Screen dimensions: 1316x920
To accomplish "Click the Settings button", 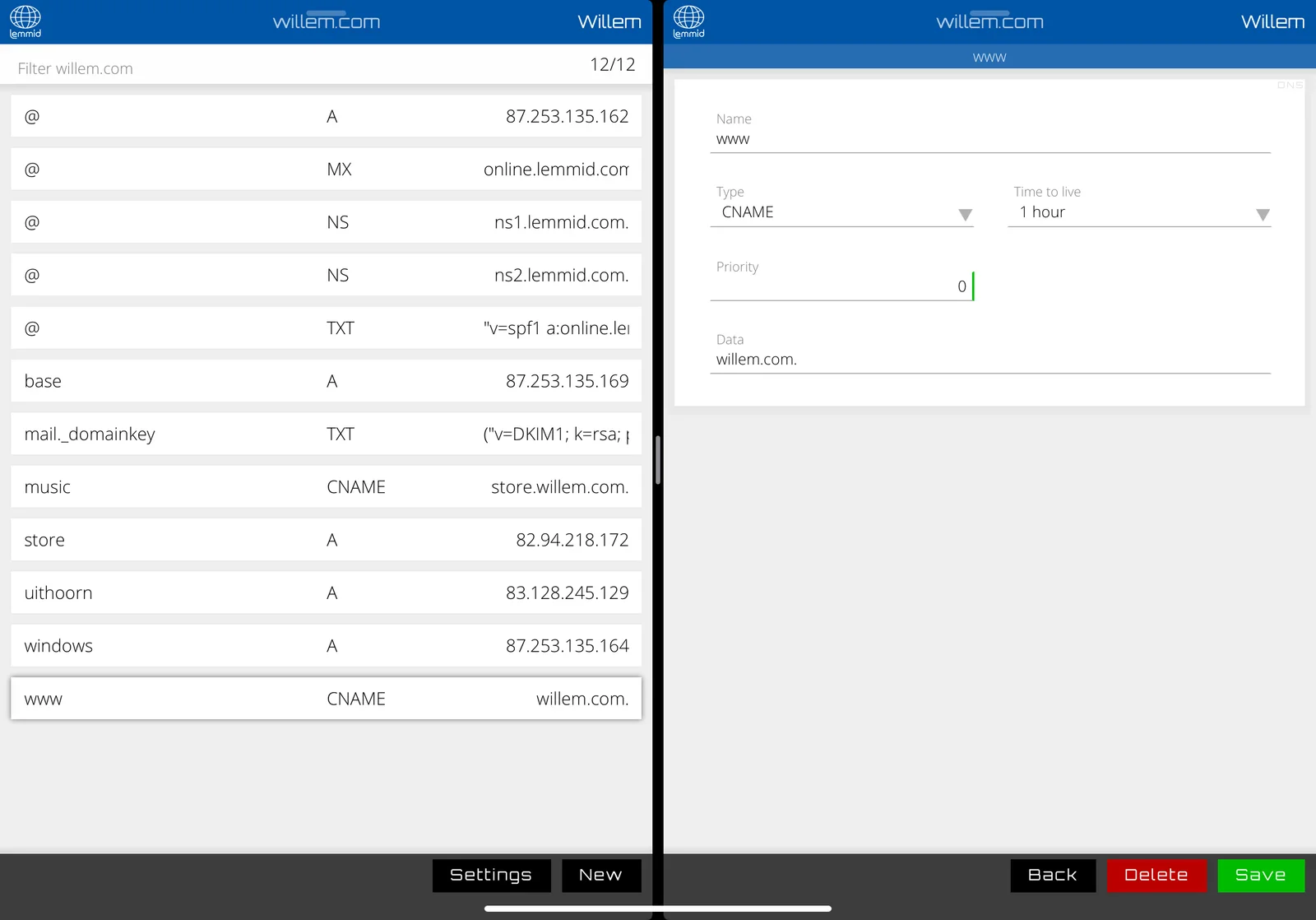I will [x=491, y=875].
